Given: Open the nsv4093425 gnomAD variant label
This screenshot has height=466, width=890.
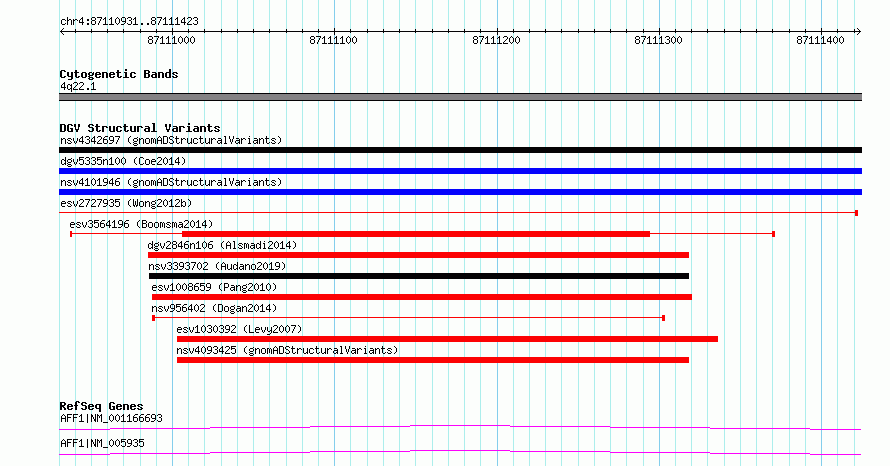Looking at the screenshot, I should [287, 350].
